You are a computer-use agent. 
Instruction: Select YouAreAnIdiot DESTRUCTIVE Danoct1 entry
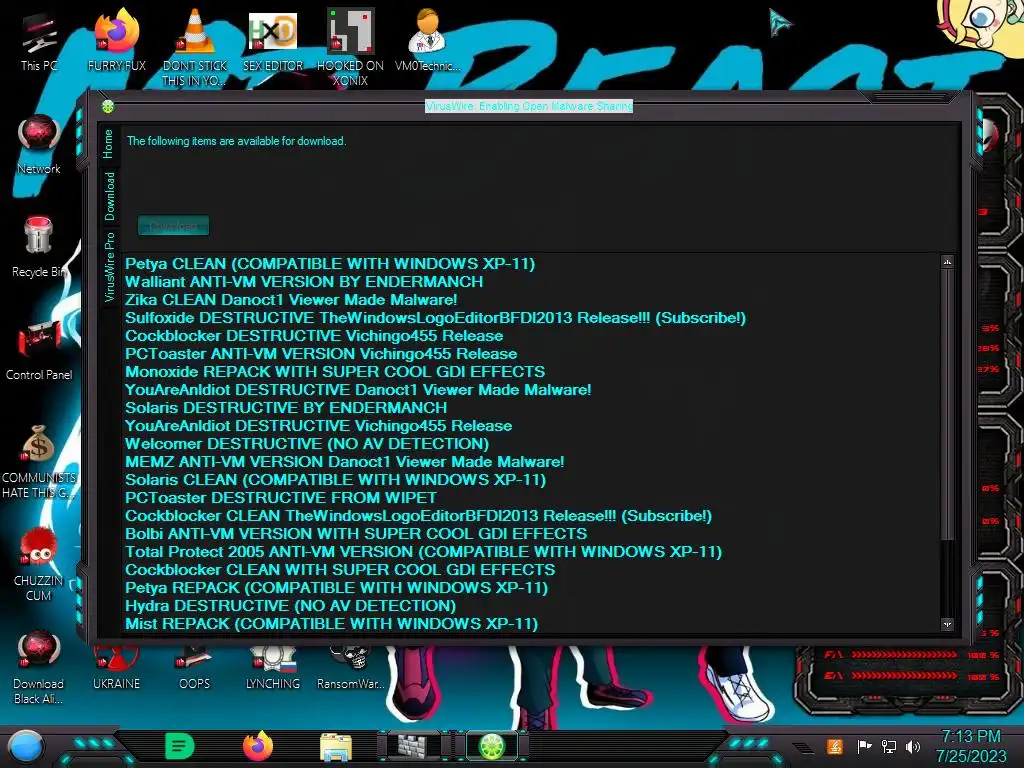358,390
